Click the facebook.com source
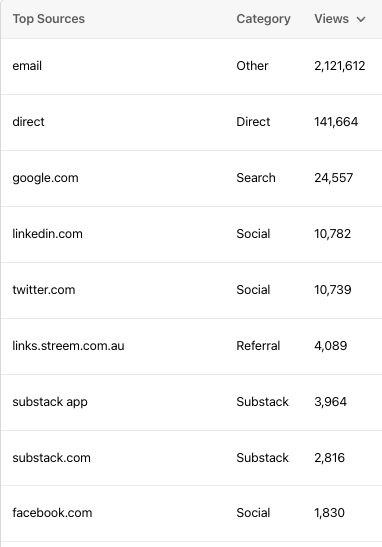This screenshot has height=547, width=382. point(52,513)
